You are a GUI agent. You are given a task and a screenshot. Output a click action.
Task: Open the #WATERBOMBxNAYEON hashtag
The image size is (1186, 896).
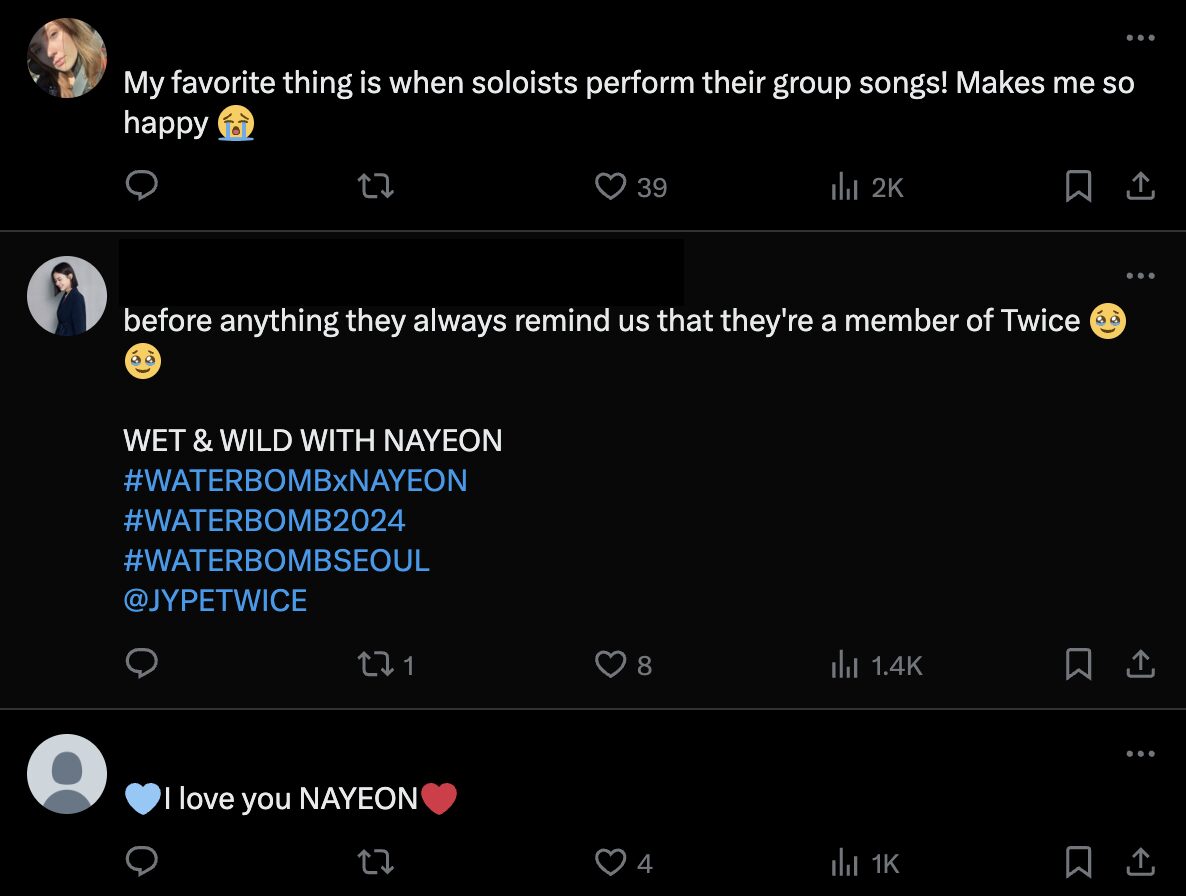pos(295,480)
